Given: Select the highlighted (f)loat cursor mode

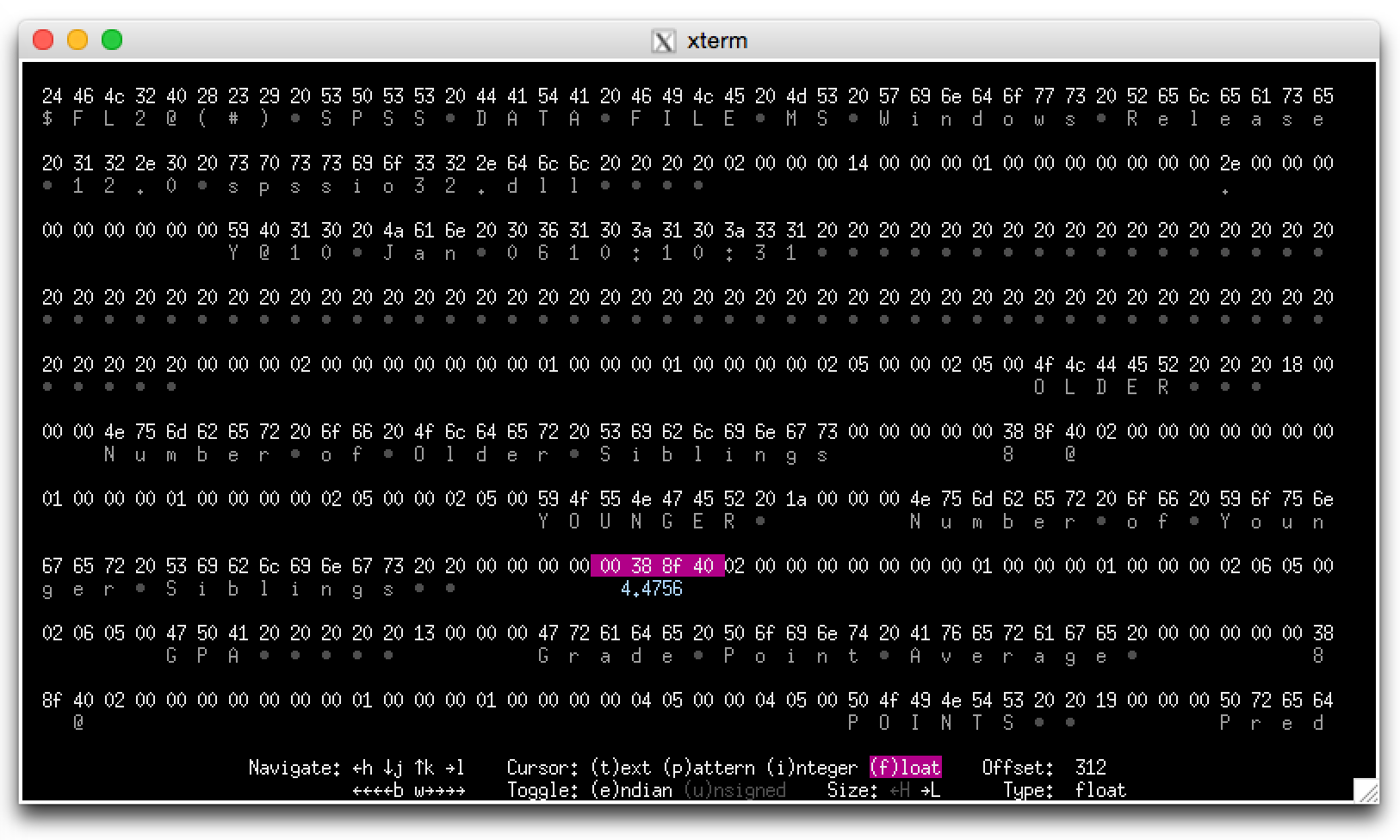Looking at the screenshot, I should click(x=905, y=767).
